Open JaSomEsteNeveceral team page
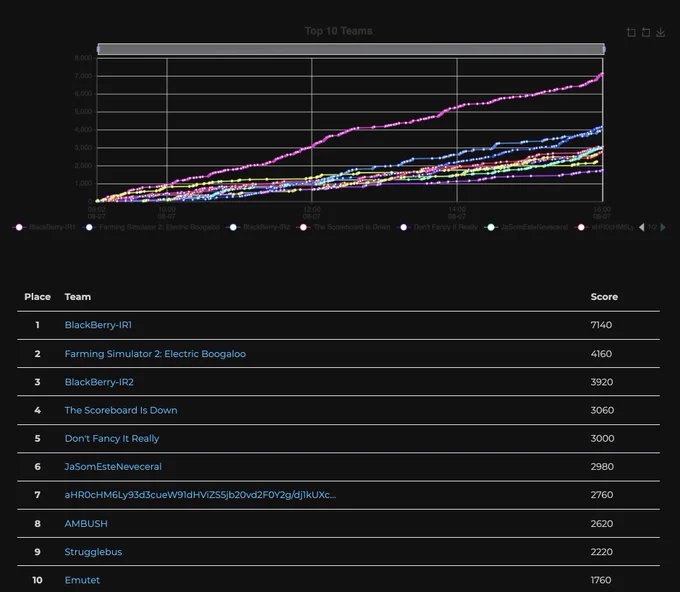 click(113, 467)
